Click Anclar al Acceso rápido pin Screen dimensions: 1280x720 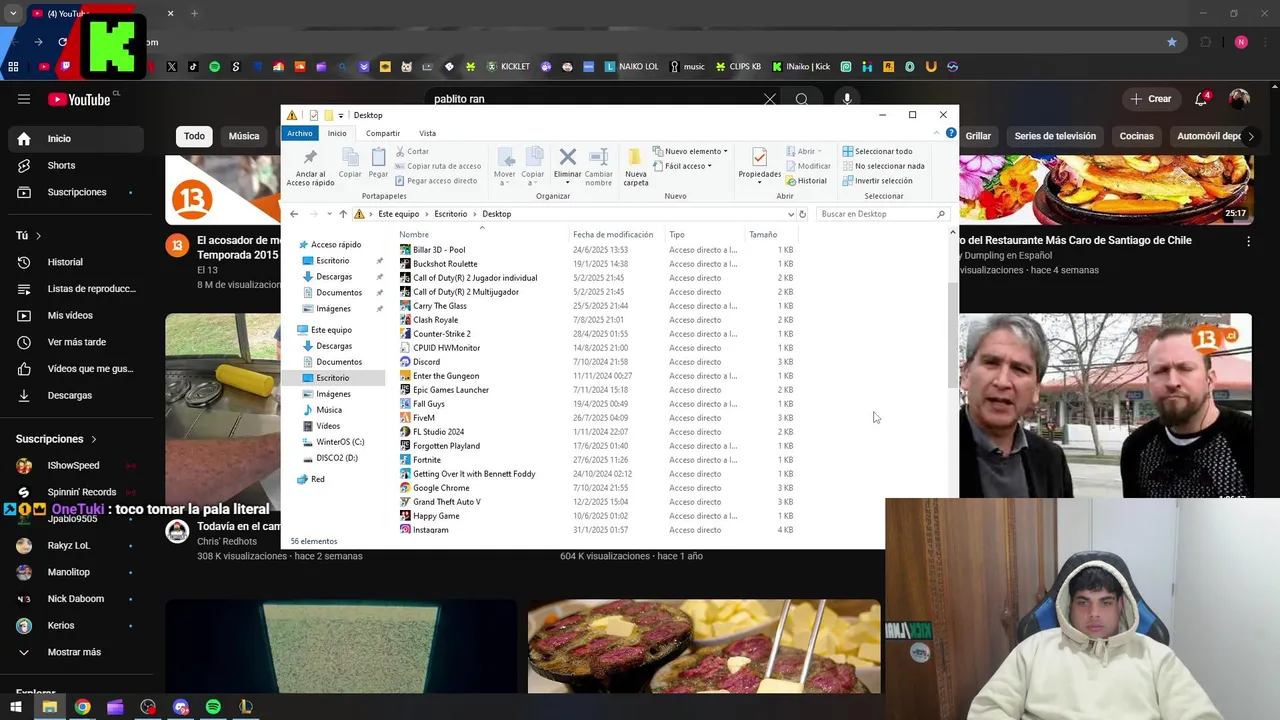pos(310,157)
